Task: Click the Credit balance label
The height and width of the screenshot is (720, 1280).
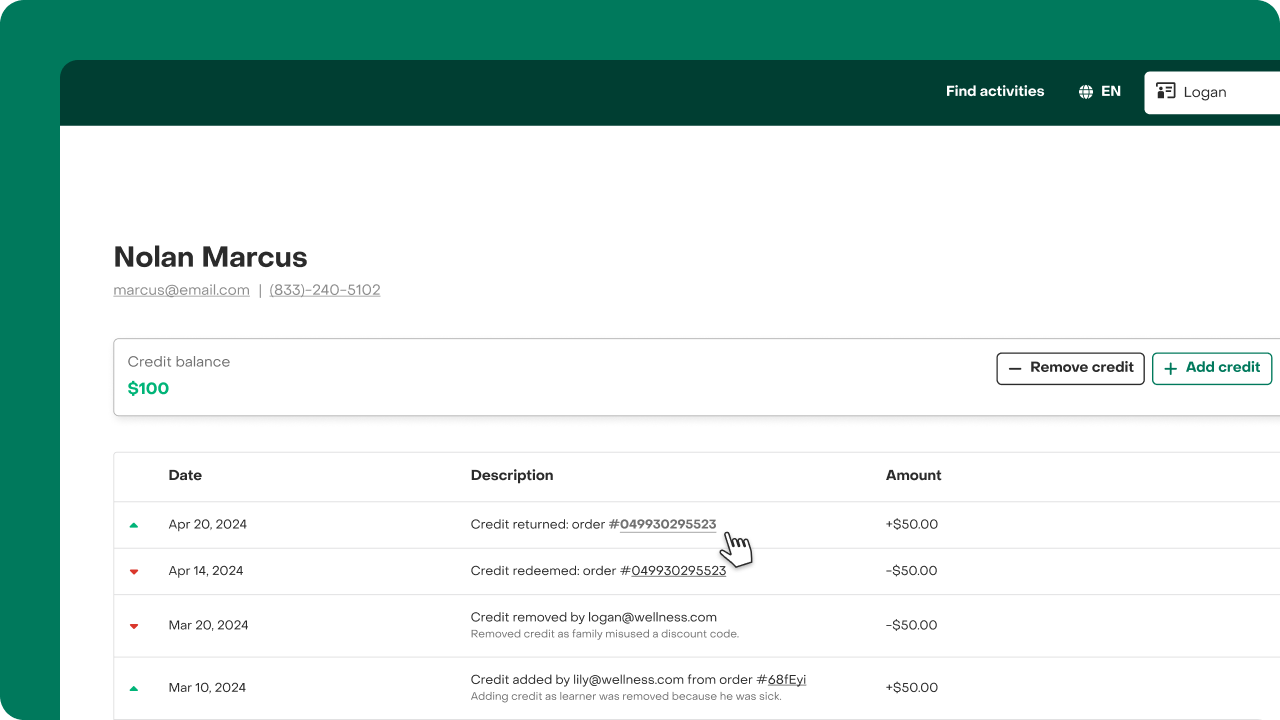Action: point(179,361)
